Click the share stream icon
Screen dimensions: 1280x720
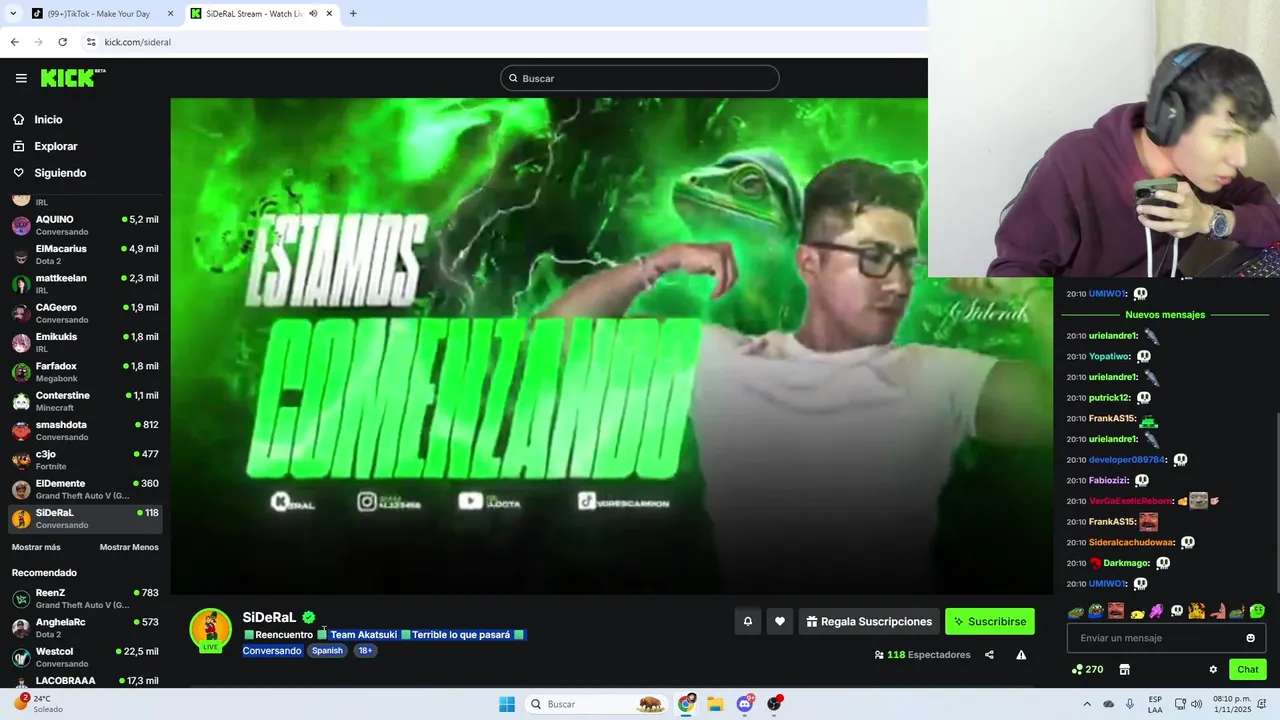coord(989,655)
